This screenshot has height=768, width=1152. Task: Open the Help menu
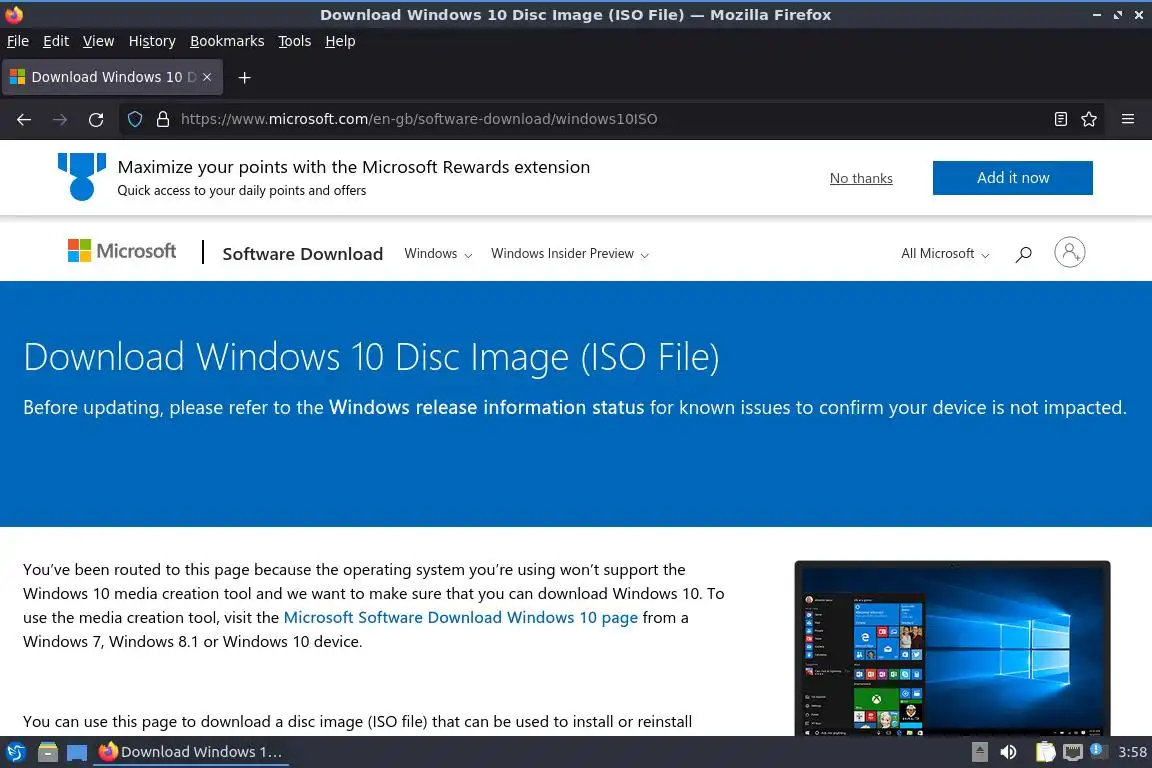pyautogui.click(x=340, y=41)
